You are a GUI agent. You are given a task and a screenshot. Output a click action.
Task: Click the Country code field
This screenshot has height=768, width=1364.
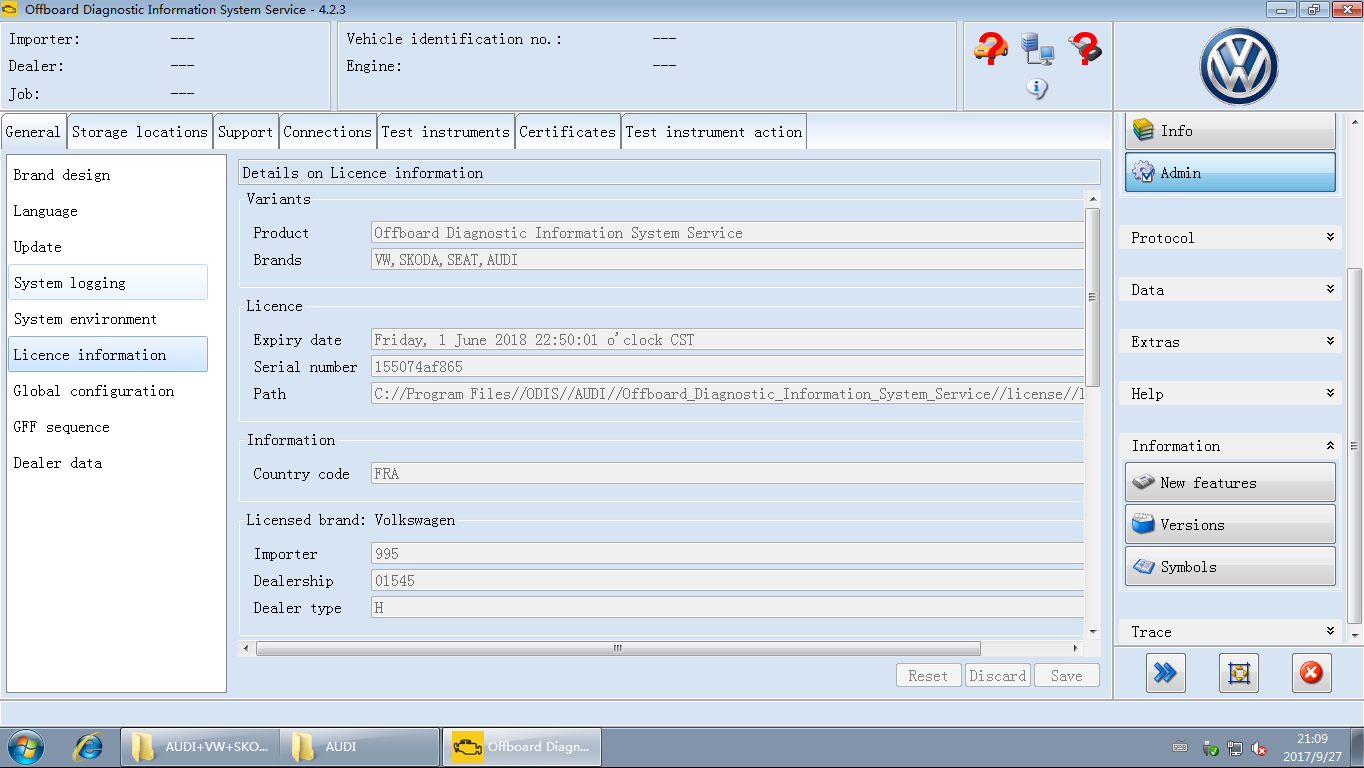tap(727, 474)
